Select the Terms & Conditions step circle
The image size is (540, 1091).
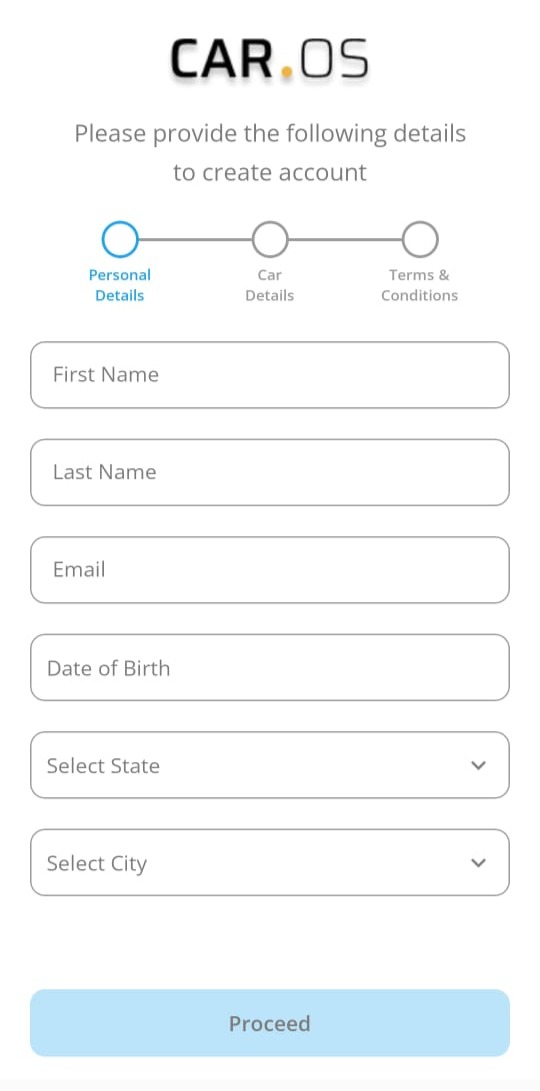[x=420, y=239]
